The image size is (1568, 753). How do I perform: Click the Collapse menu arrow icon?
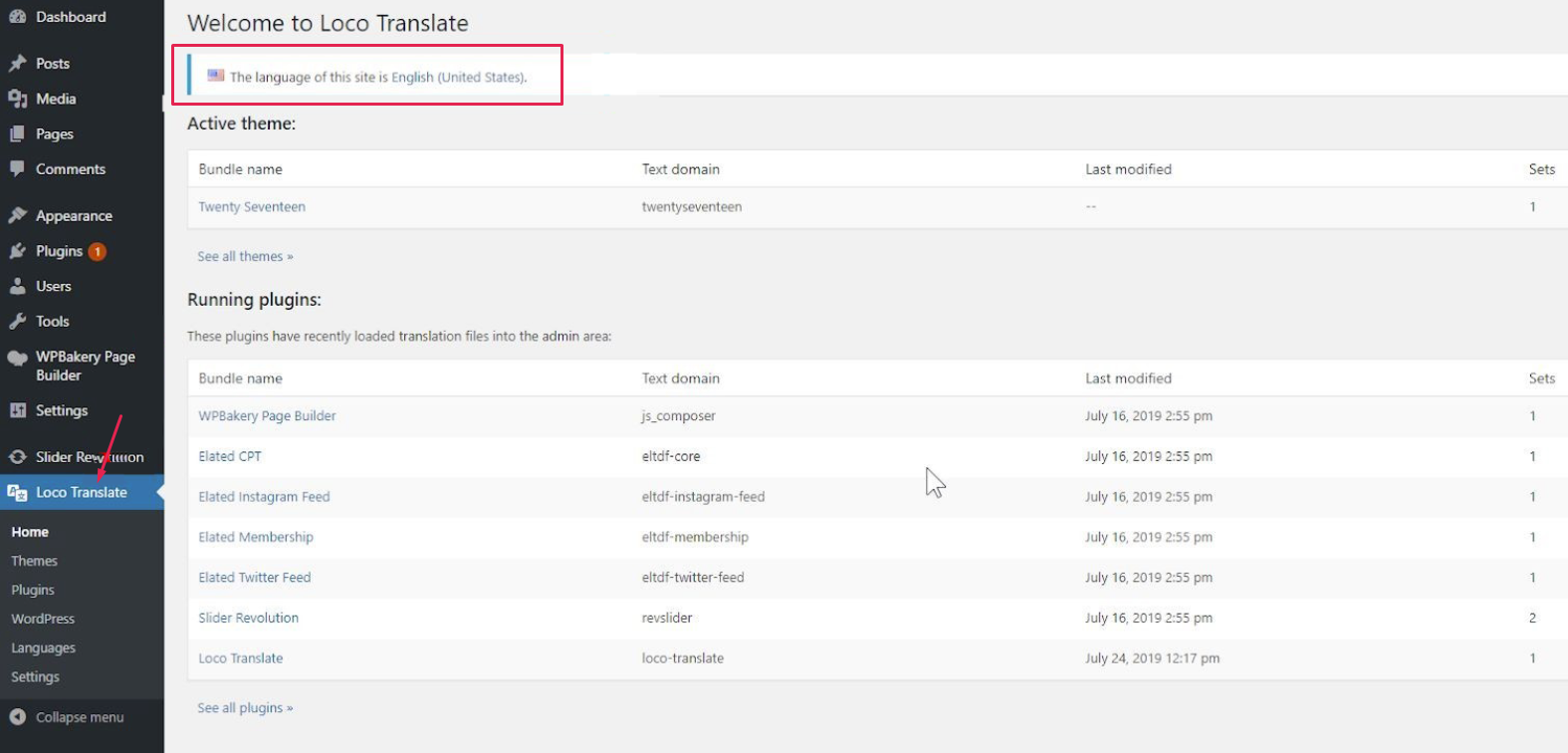pos(17,717)
